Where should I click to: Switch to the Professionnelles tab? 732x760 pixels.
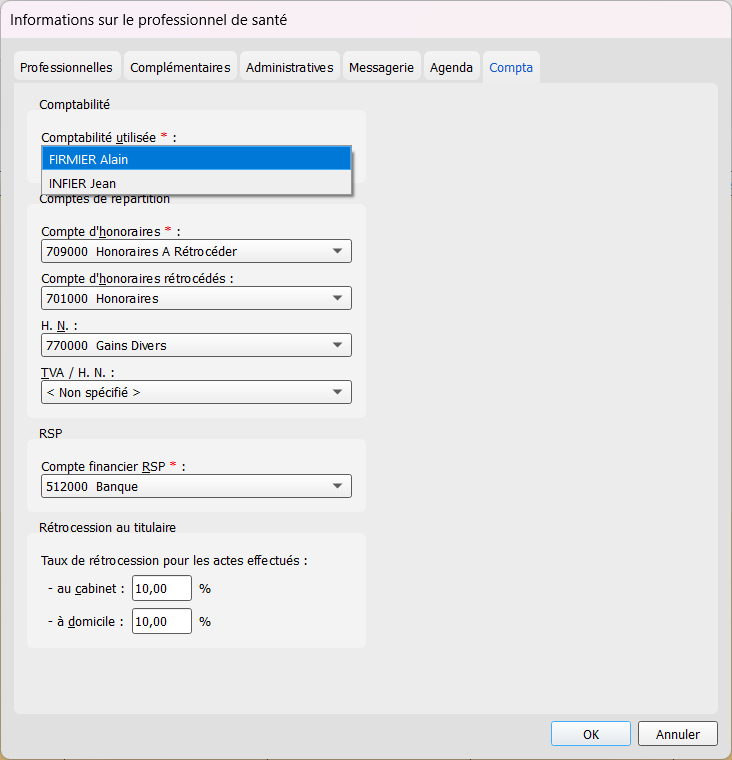[66, 67]
